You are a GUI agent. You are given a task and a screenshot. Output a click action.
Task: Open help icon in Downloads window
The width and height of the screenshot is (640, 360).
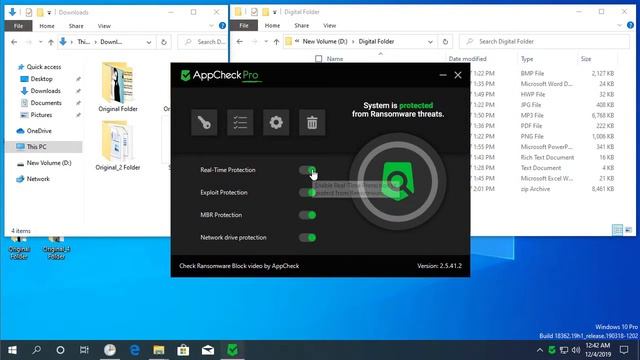[x=222, y=26]
